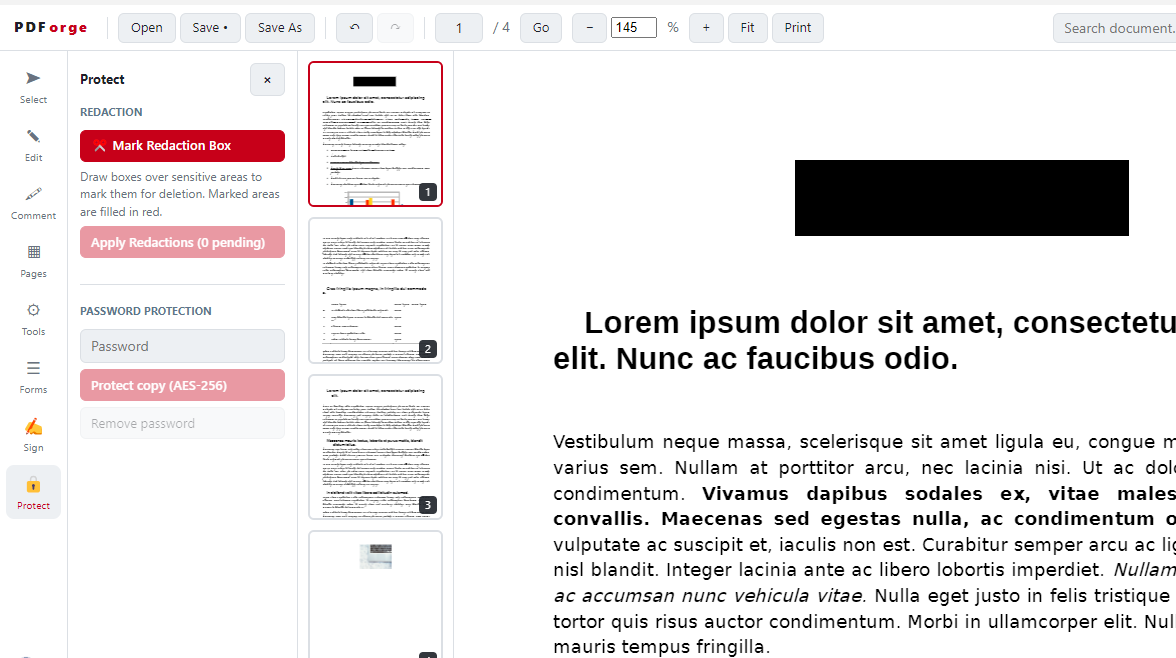Focus the zoom percentage field
The height and width of the screenshot is (658, 1176).
point(634,28)
